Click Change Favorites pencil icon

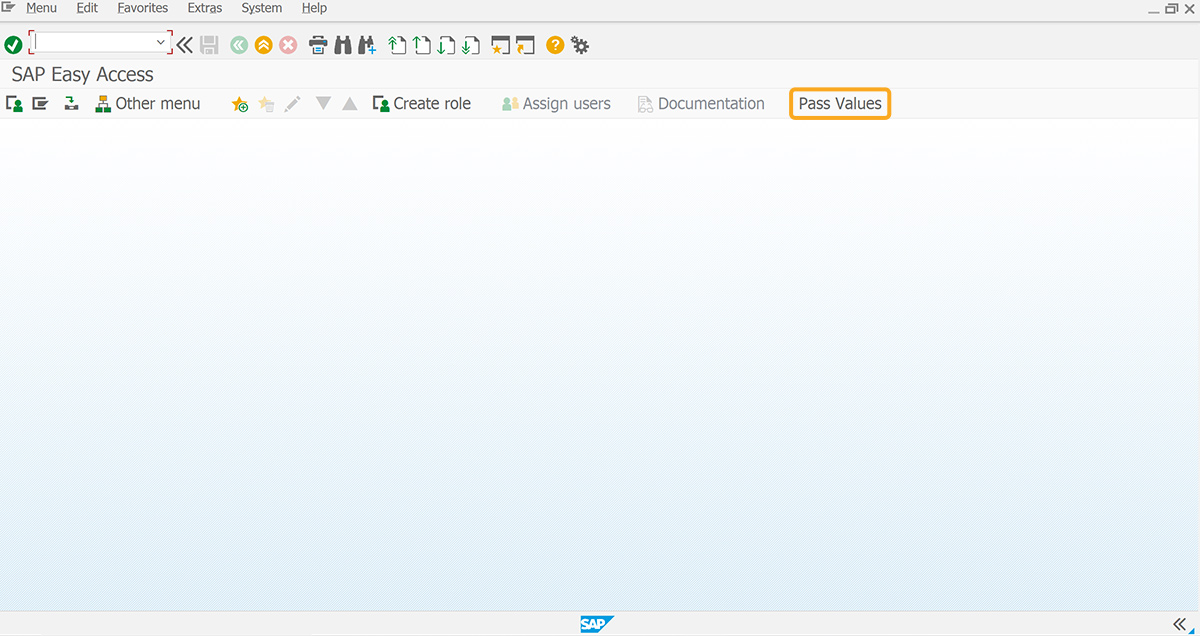coord(292,104)
